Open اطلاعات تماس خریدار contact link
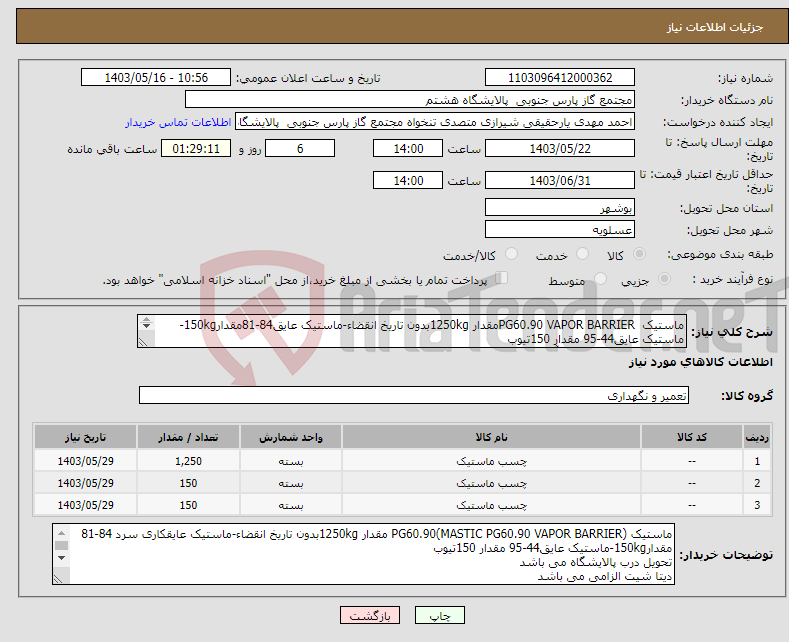This screenshot has width=789, height=642. (178, 122)
